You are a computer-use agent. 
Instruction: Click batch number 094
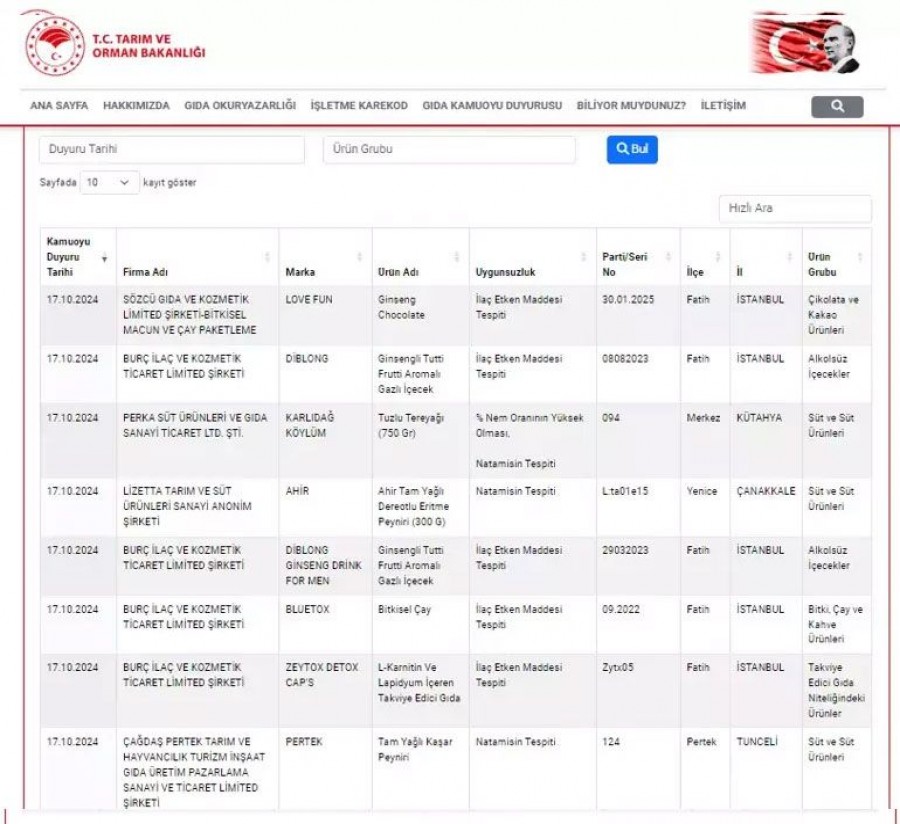tap(611, 418)
